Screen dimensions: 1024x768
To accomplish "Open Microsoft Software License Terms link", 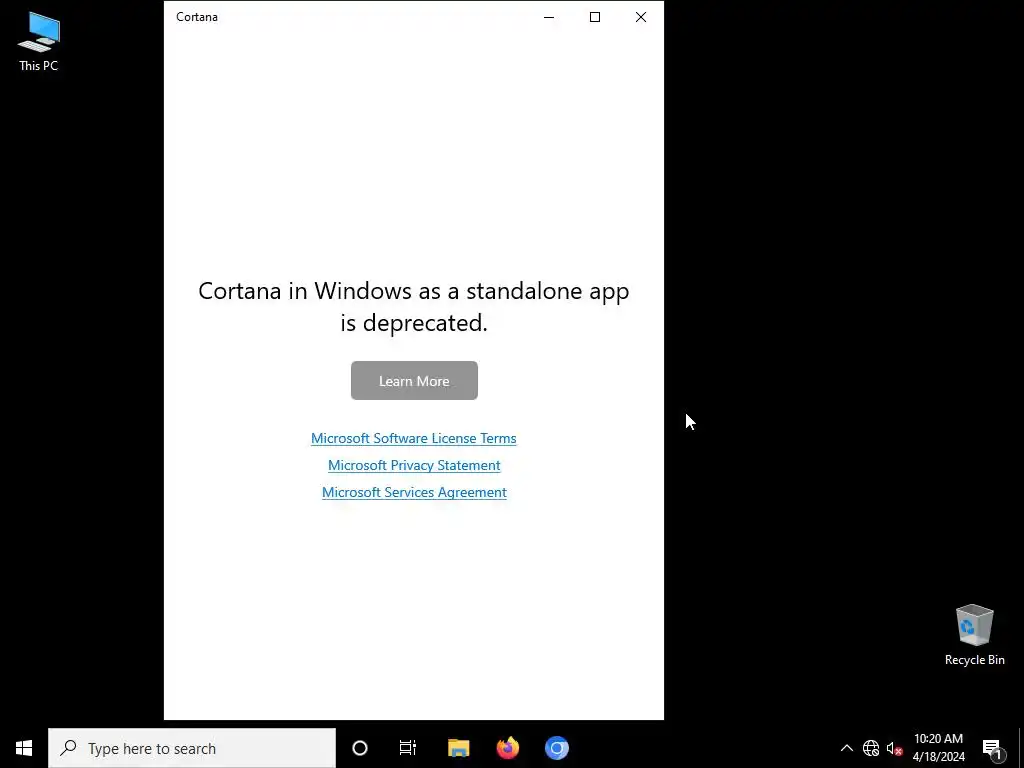I will 413,438.
